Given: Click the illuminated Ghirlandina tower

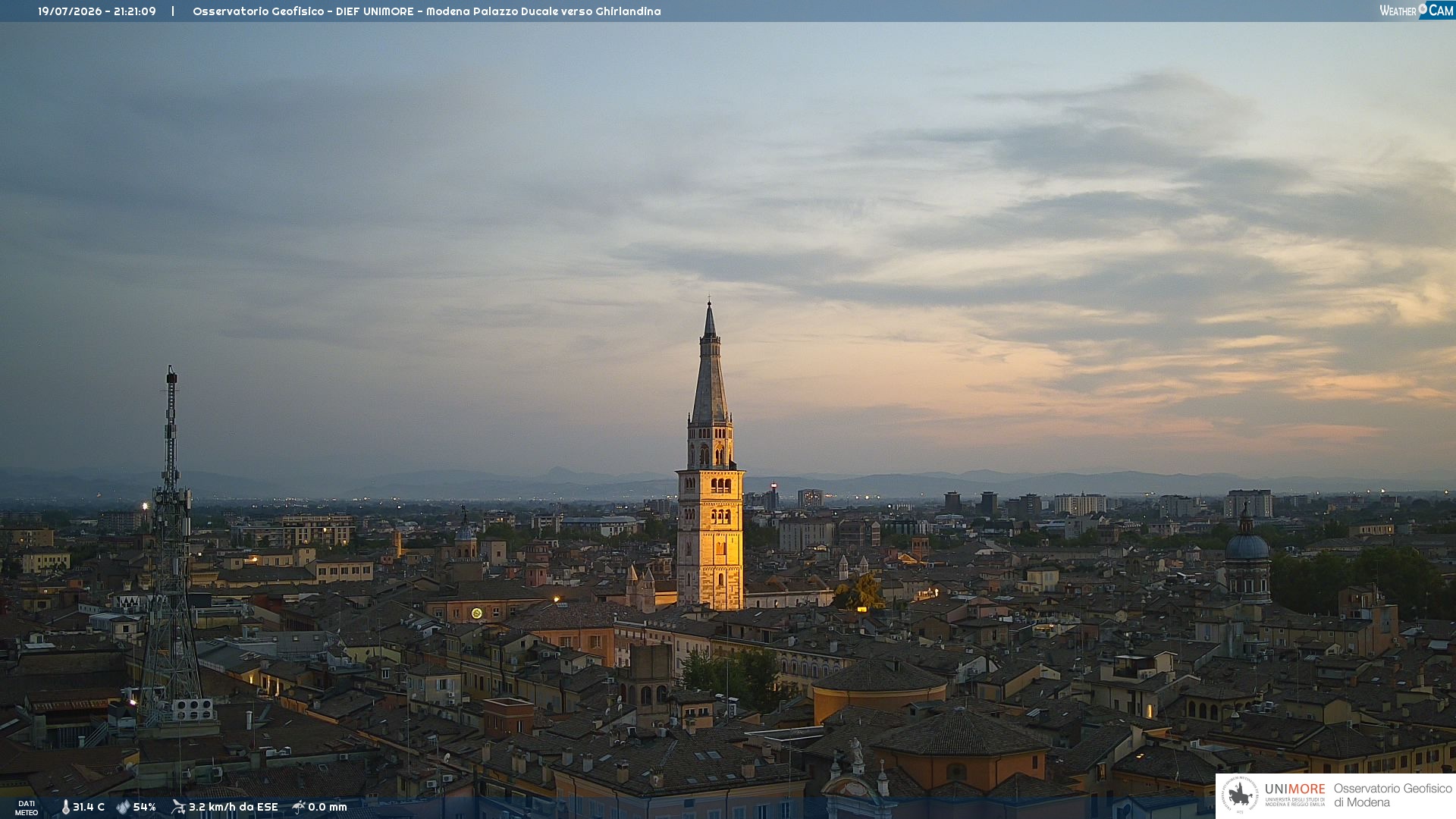Looking at the screenshot, I should tap(711, 455).
